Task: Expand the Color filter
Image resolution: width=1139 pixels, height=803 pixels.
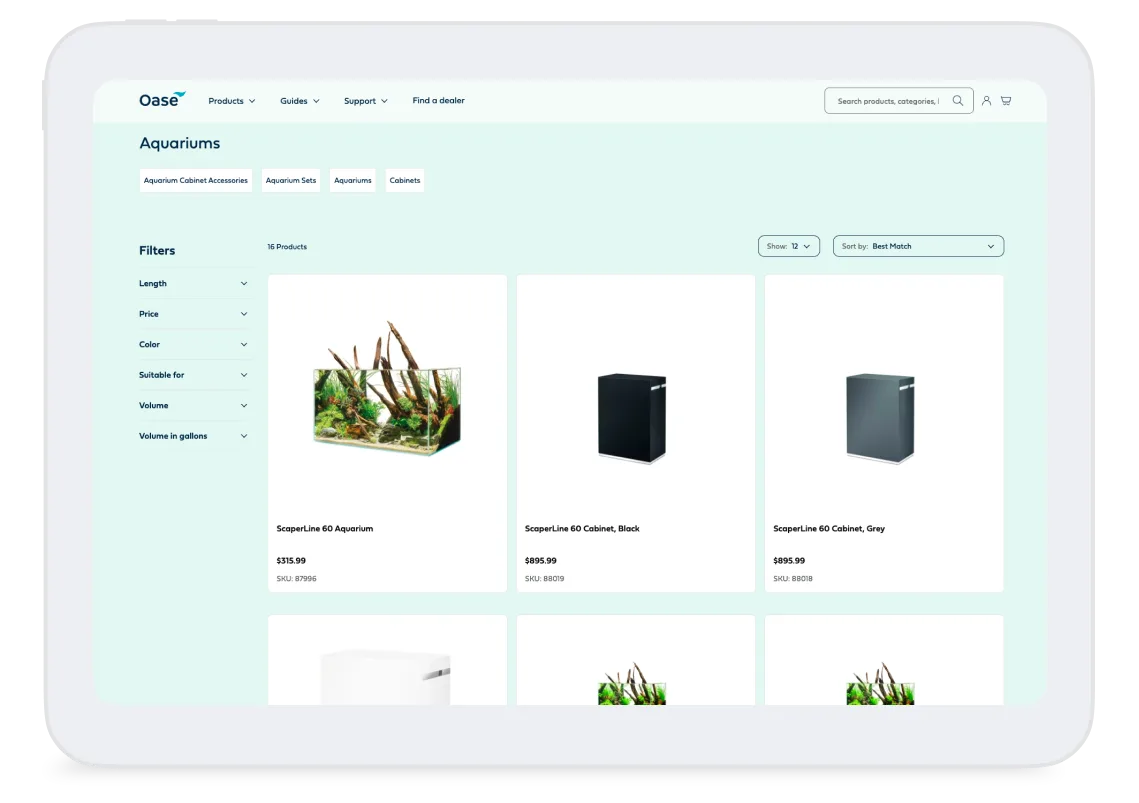Action: (x=193, y=344)
